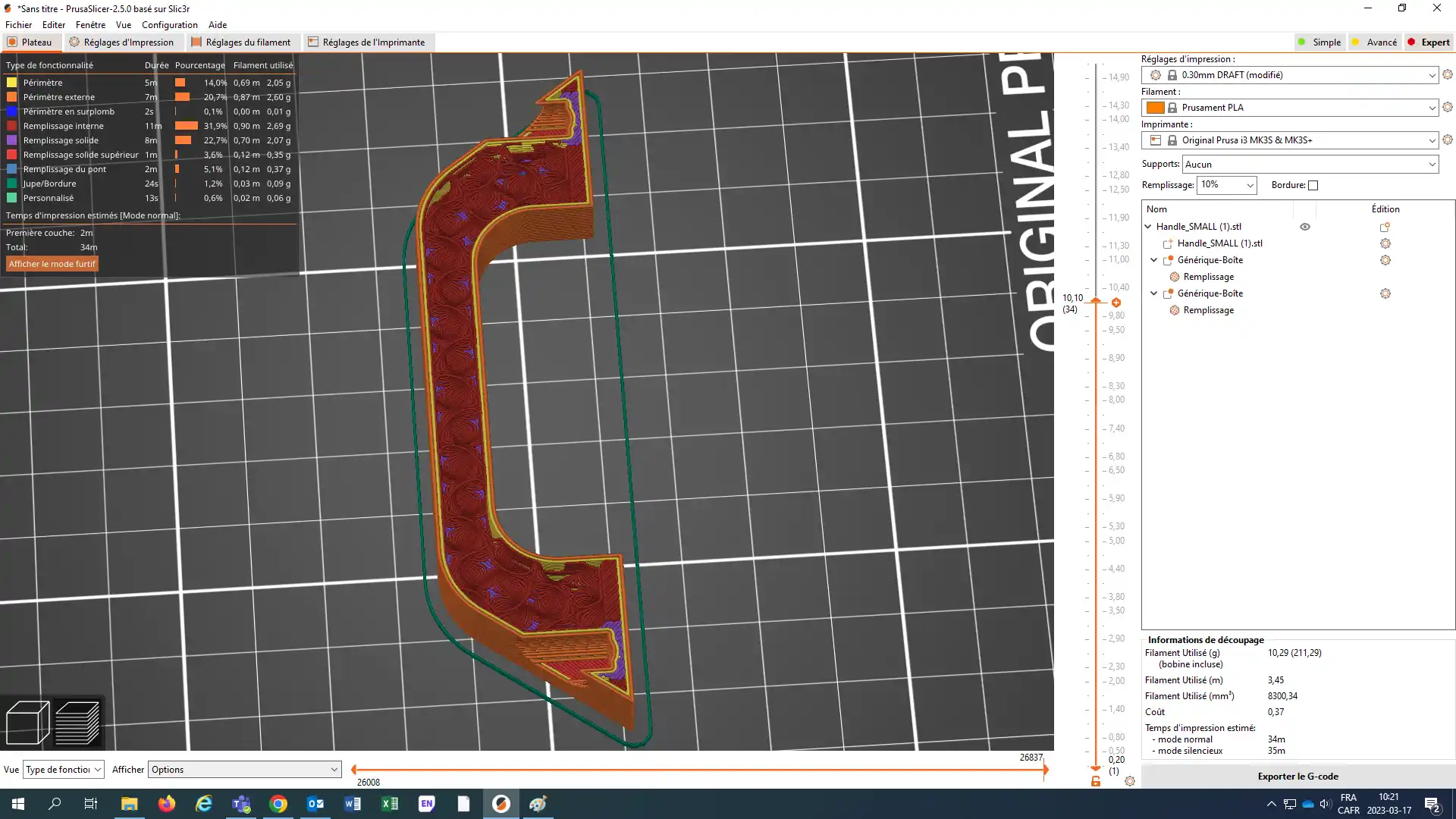Open Réglages de l'Imprimante tab
The image size is (1456, 819).
click(x=368, y=42)
